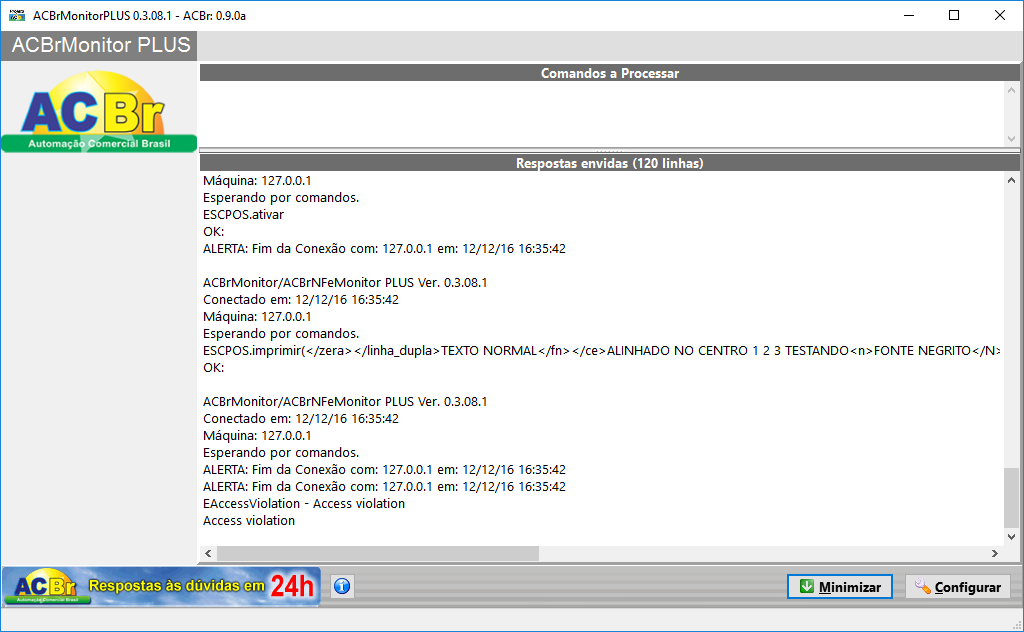Image resolution: width=1024 pixels, height=632 pixels.
Task: Click inside the empty Comandos a Processar box
Action: [x=601, y=114]
